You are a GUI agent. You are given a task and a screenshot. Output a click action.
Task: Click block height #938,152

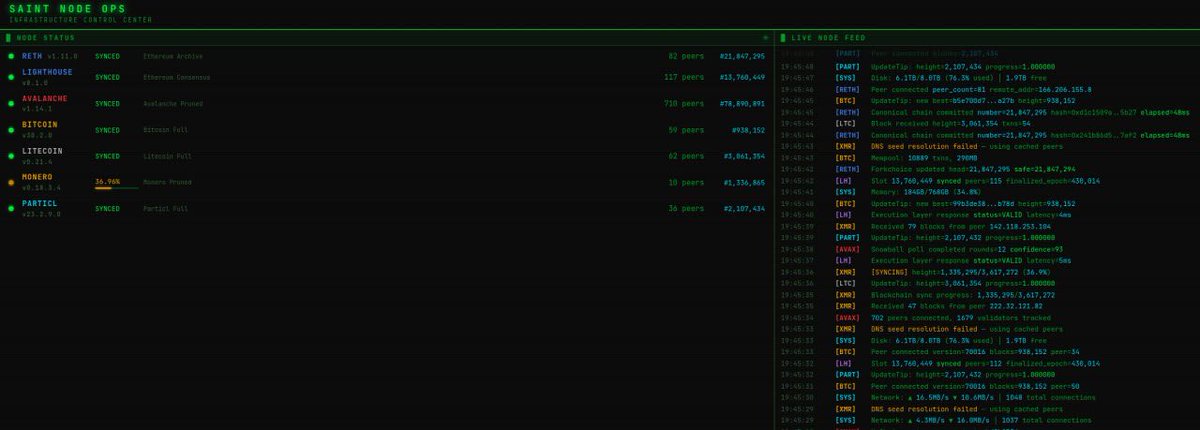(x=748, y=130)
